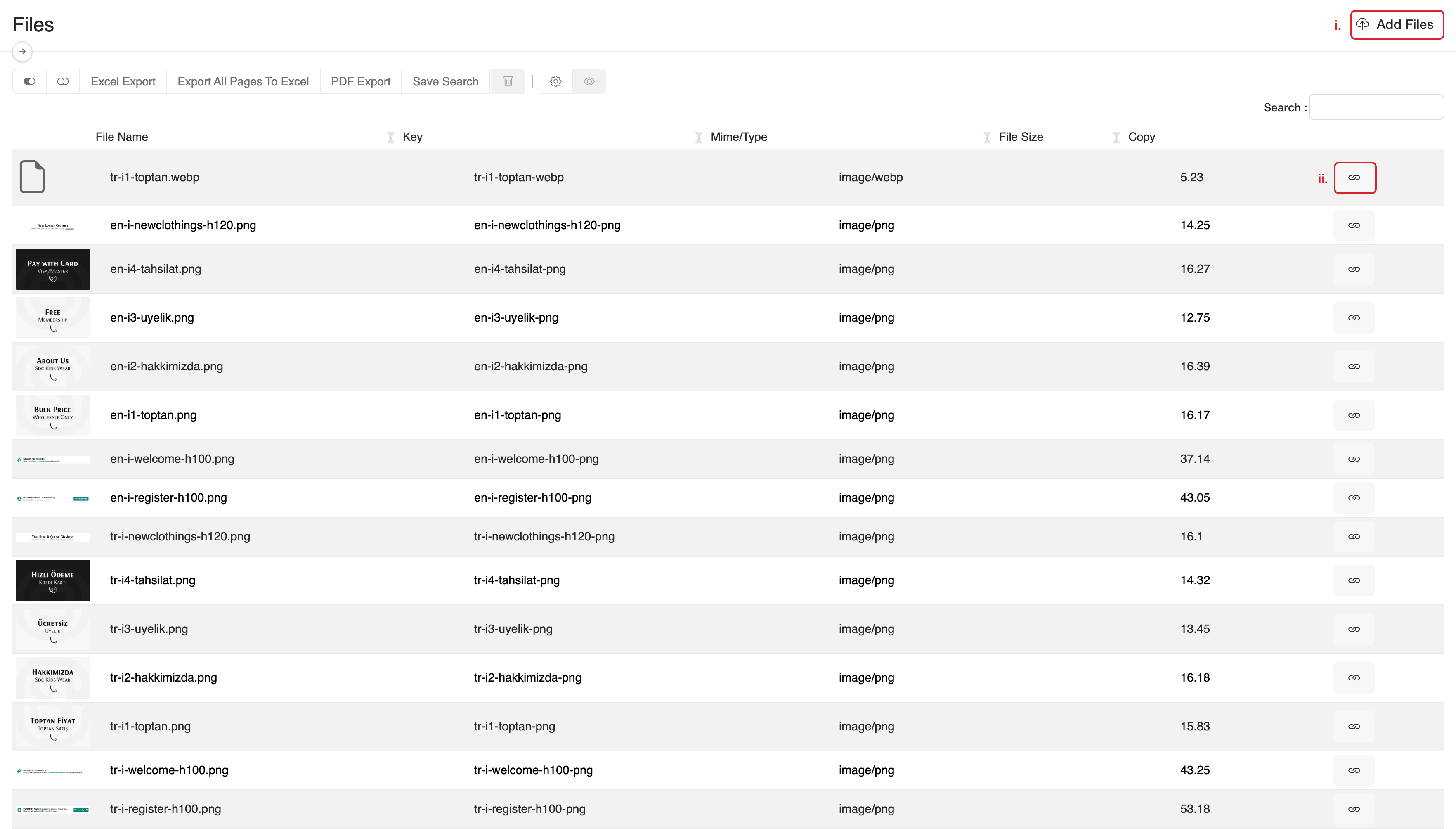1456x829 pixels.
Task: Click the empty toggle icon in toolbar
Action: [63, 81]
